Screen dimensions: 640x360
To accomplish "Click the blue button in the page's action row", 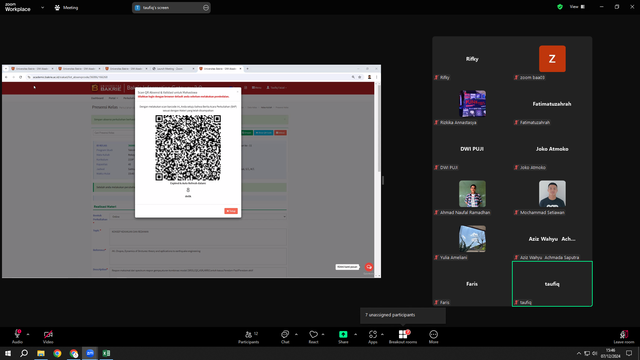I will pyautogui.click(x=264, y=133).
